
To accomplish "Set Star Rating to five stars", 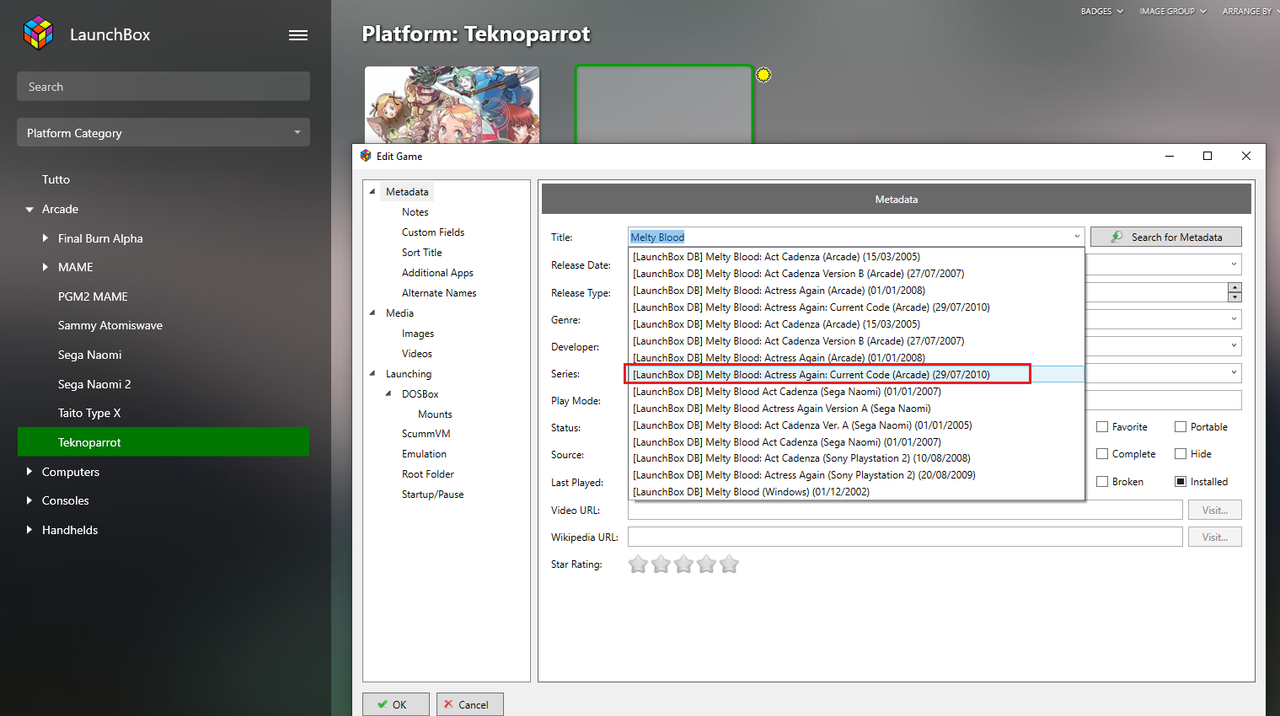I will tap(729, 564).
